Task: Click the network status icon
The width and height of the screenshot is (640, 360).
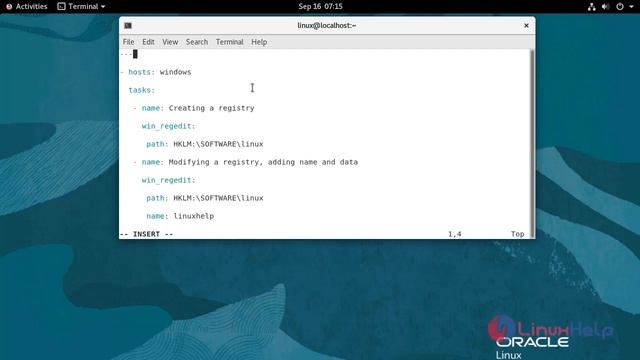Action: pos(591,7)
